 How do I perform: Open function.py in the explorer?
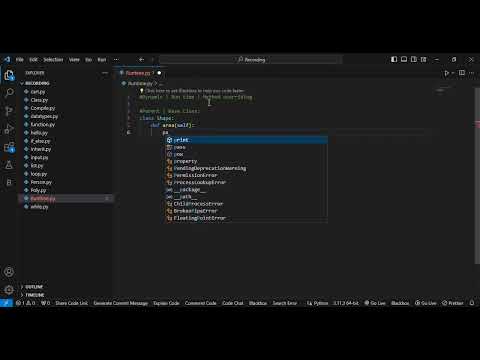43,124
